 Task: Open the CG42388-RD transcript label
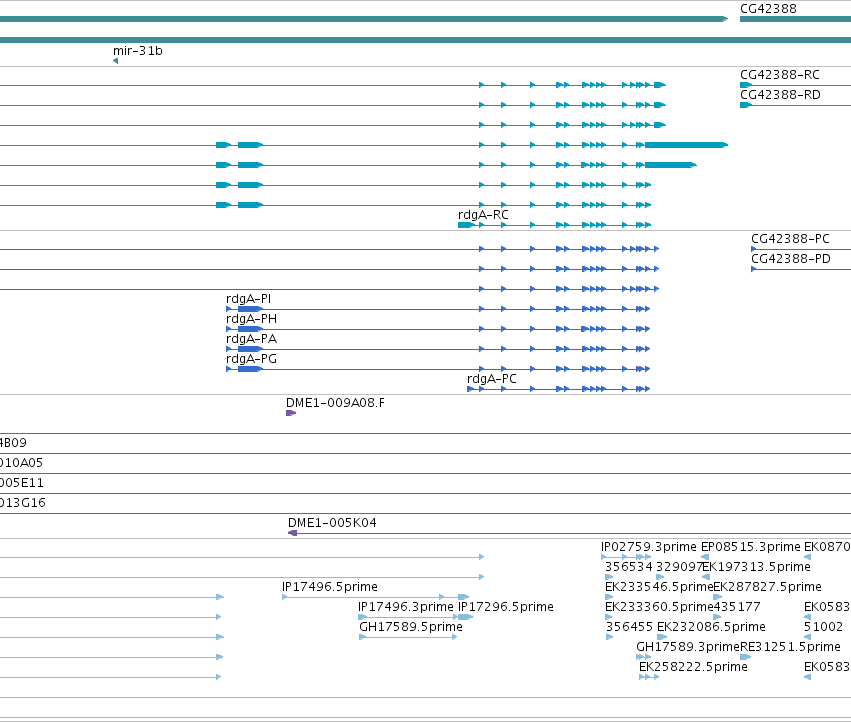pos(780,95)
